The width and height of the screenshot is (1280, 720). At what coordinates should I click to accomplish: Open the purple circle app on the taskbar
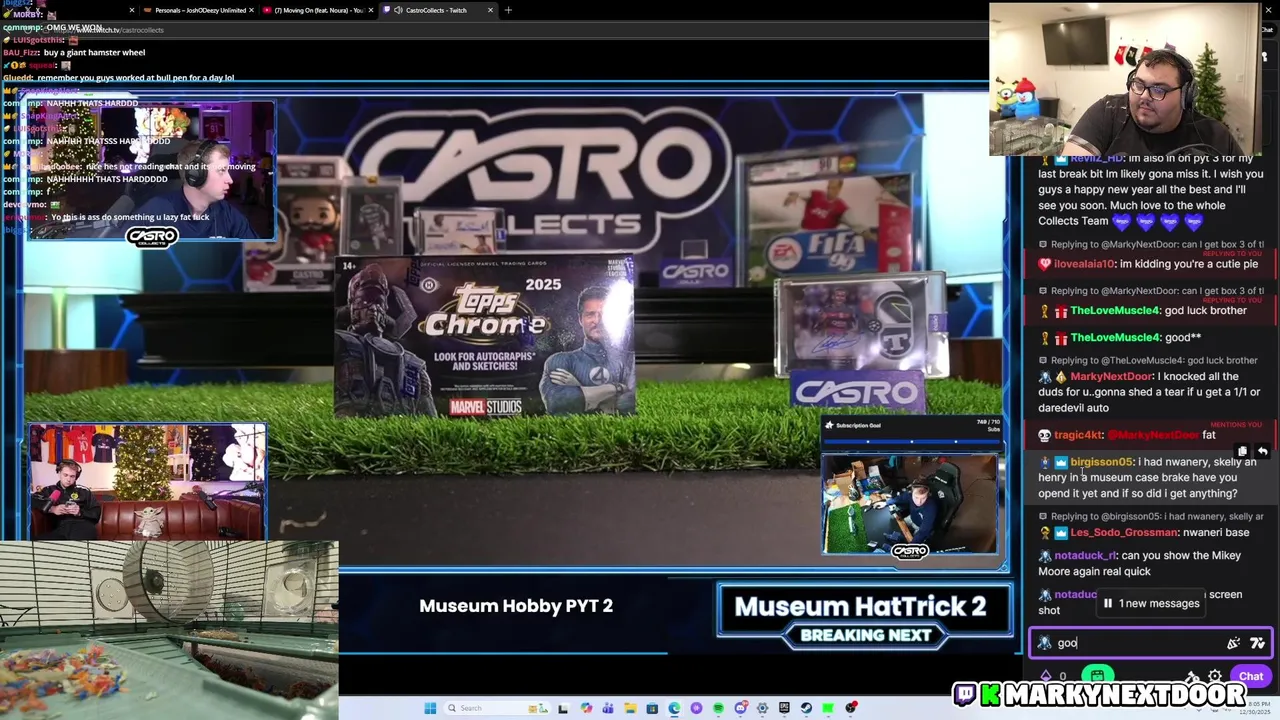click(696, 708)
